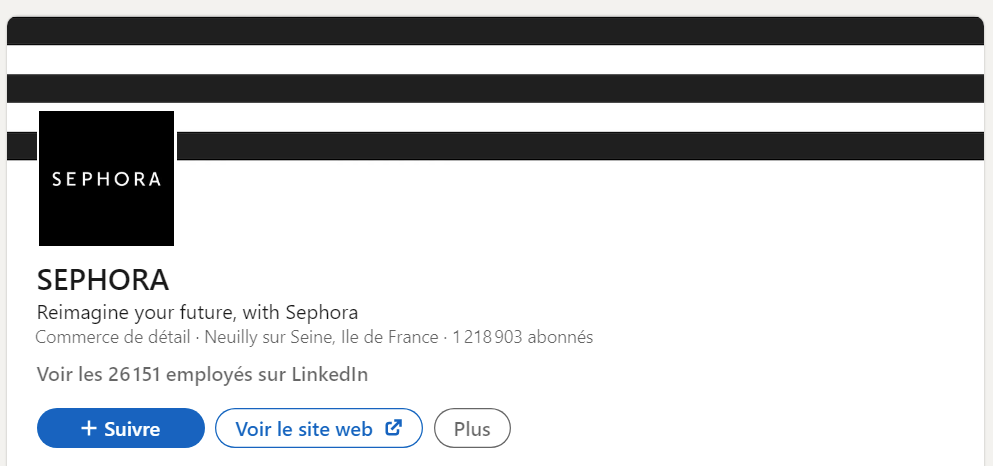Click the Commerce de détail industry label

[113, 337]
